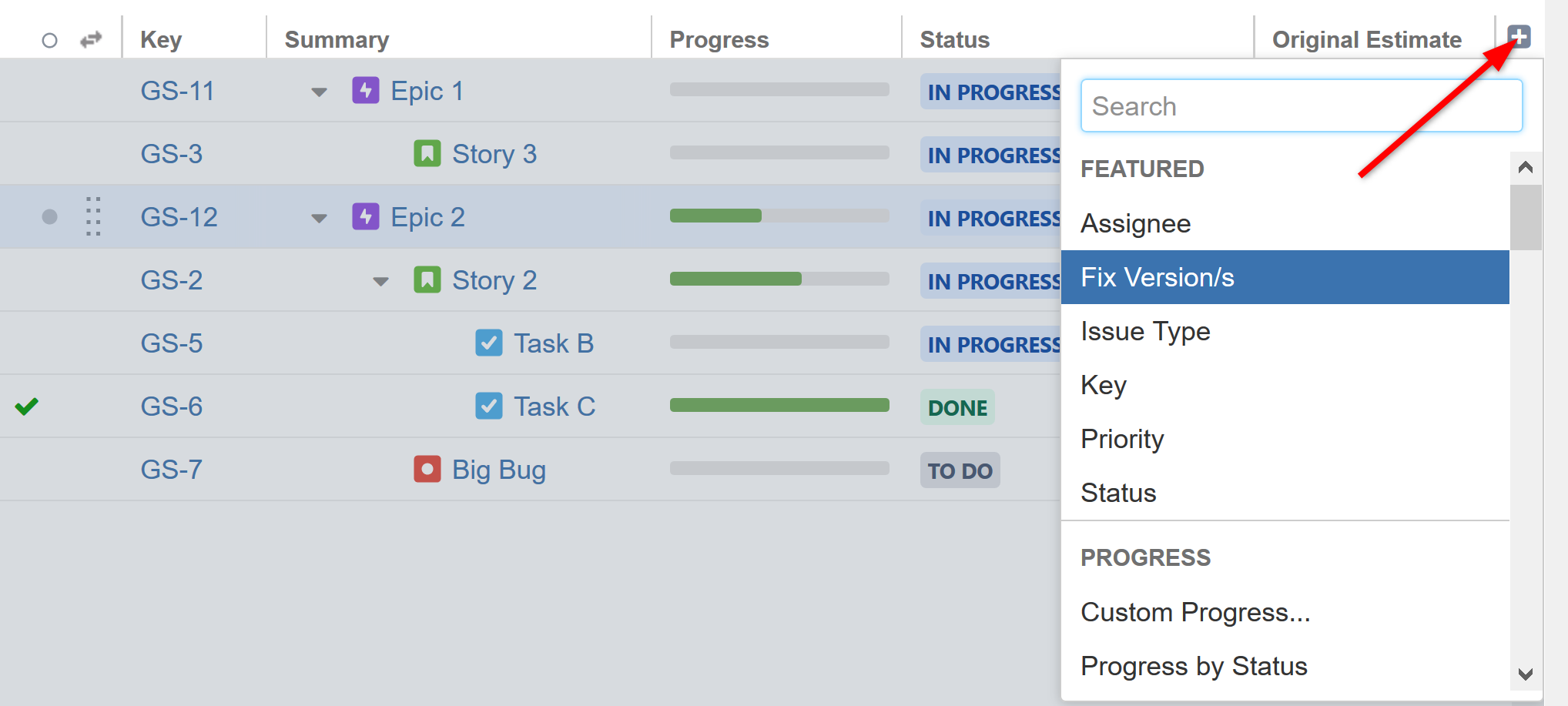Click inside the Search field

click(x=1302, y=105)
